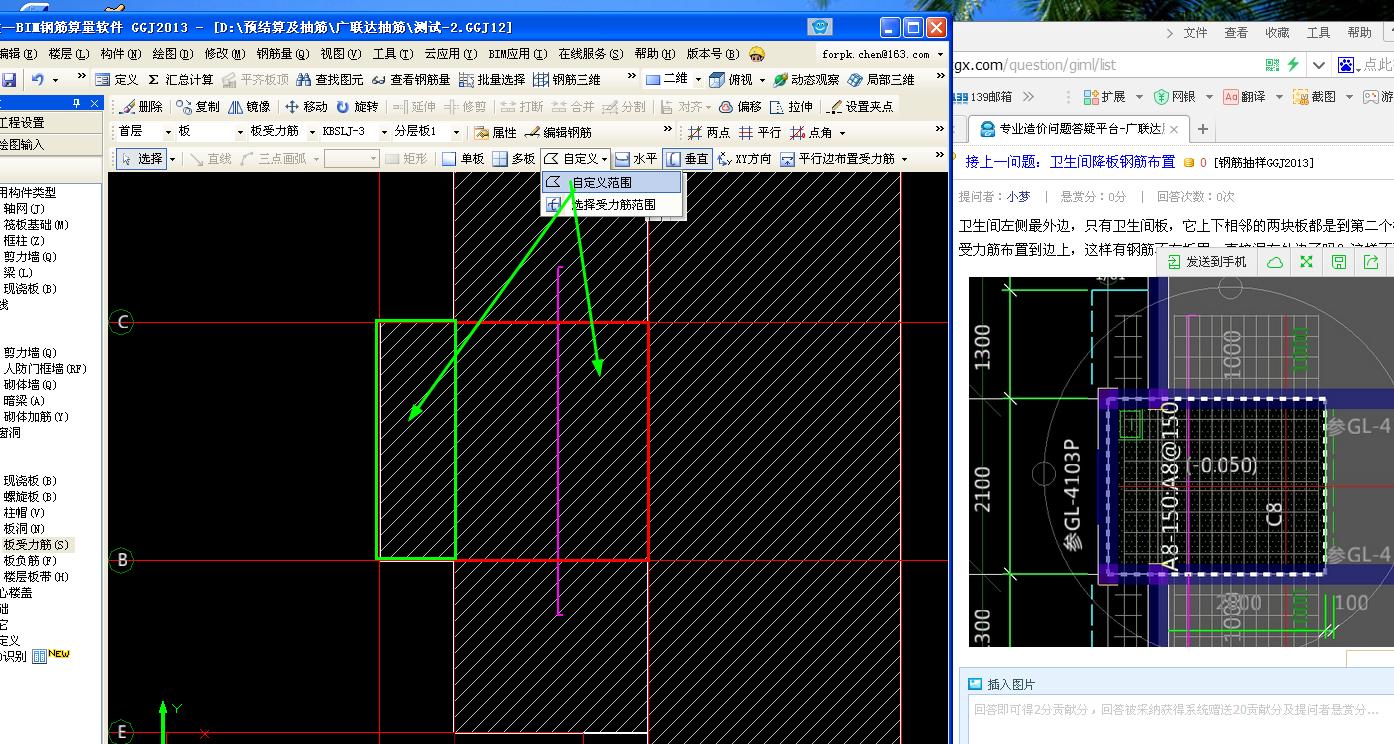Toggle 单板 single slab mode

point(463,158)
